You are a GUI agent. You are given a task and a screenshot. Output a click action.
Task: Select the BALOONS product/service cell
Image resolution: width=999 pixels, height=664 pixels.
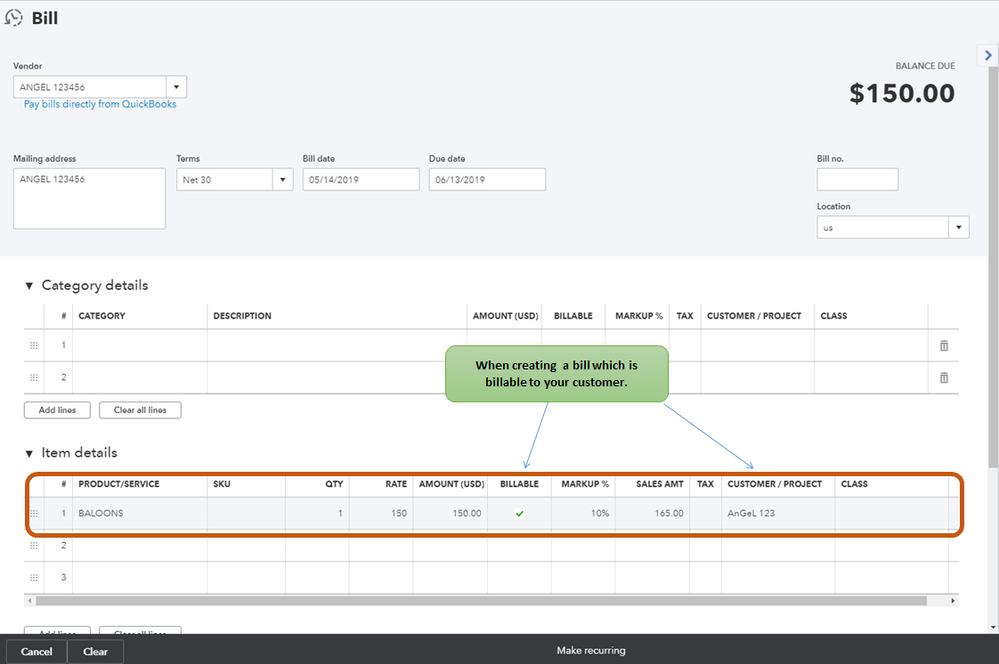pyautogui.click(x=140, y=514)
